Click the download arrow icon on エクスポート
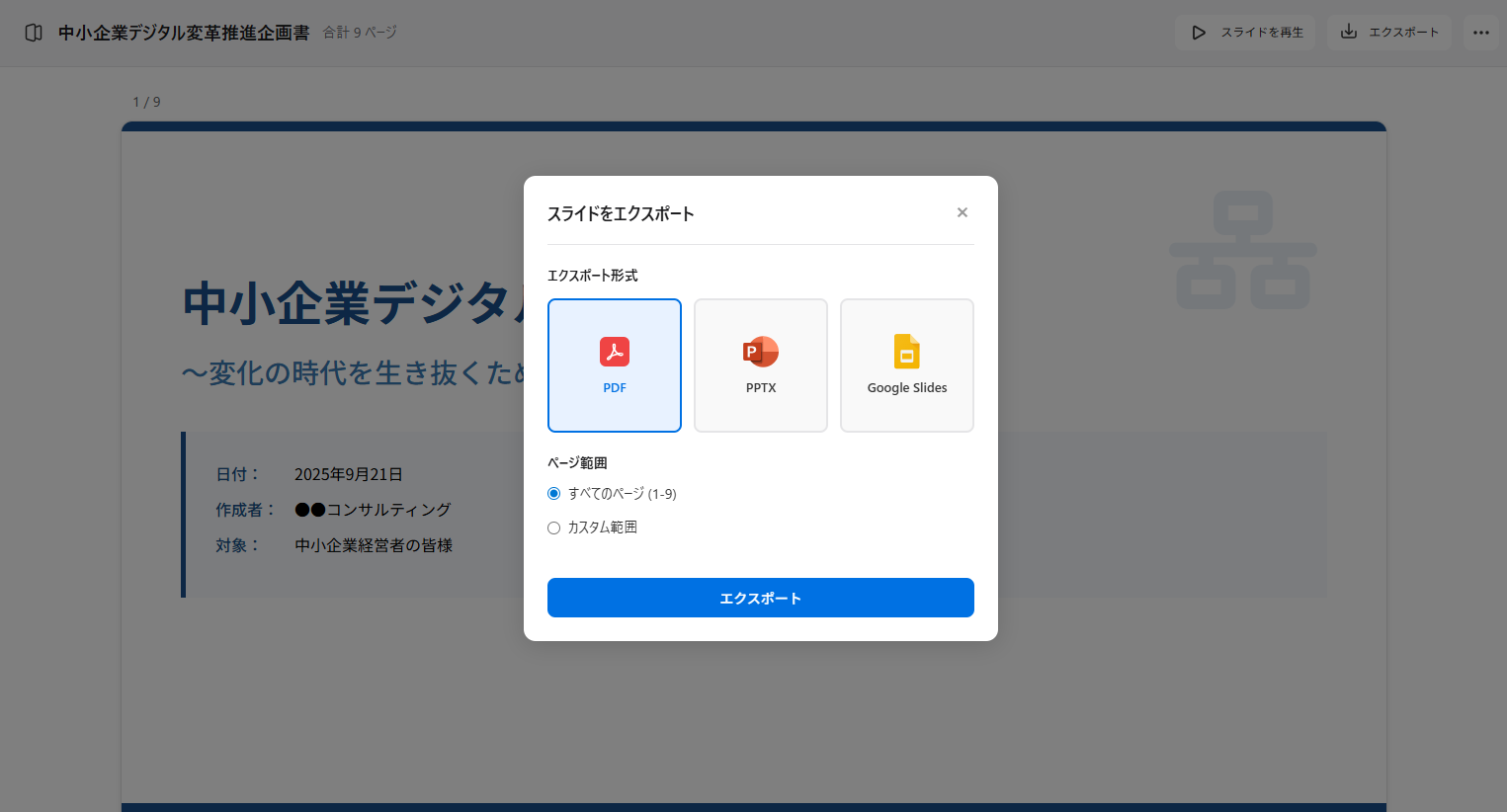 click(1348, 32)
